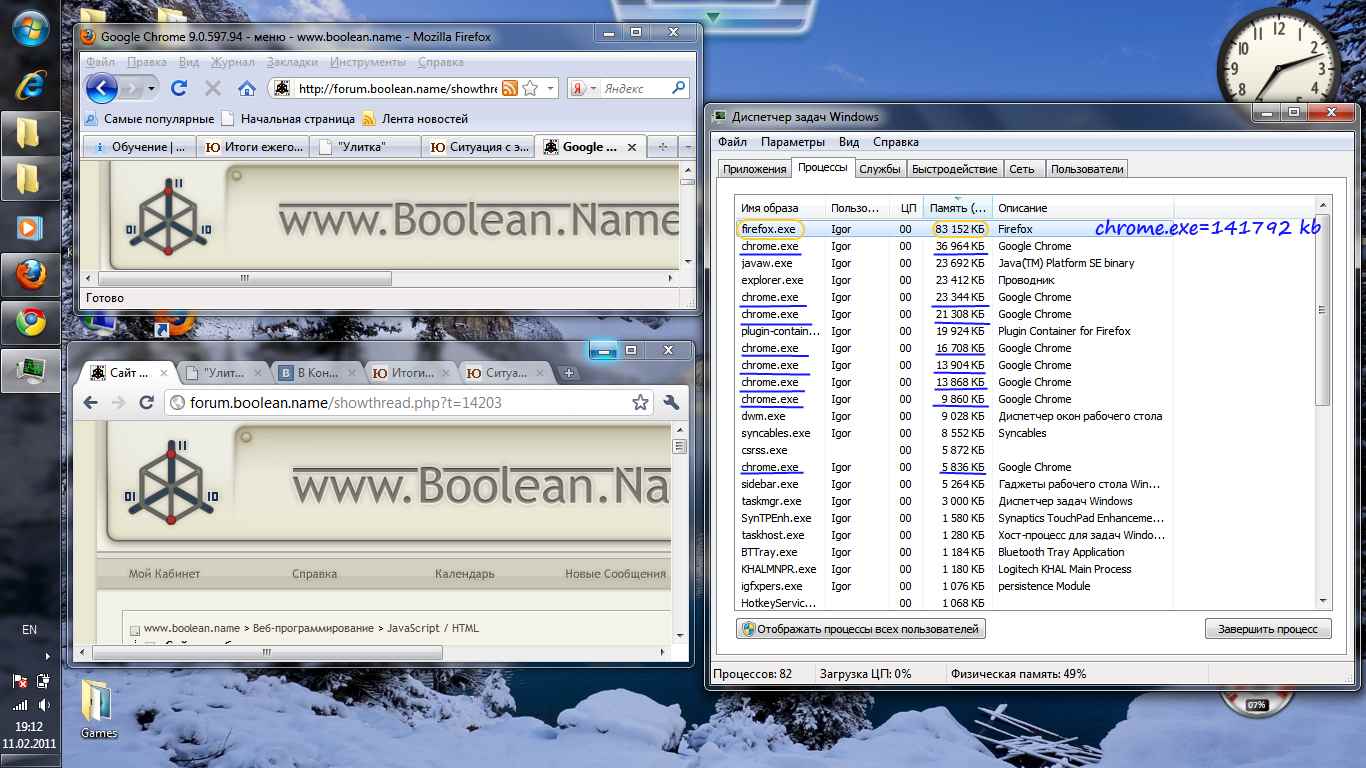Click the Завершить процесс button
Image resolution: width=1366 pixels, height=768 pixels.
[1268, 629]
